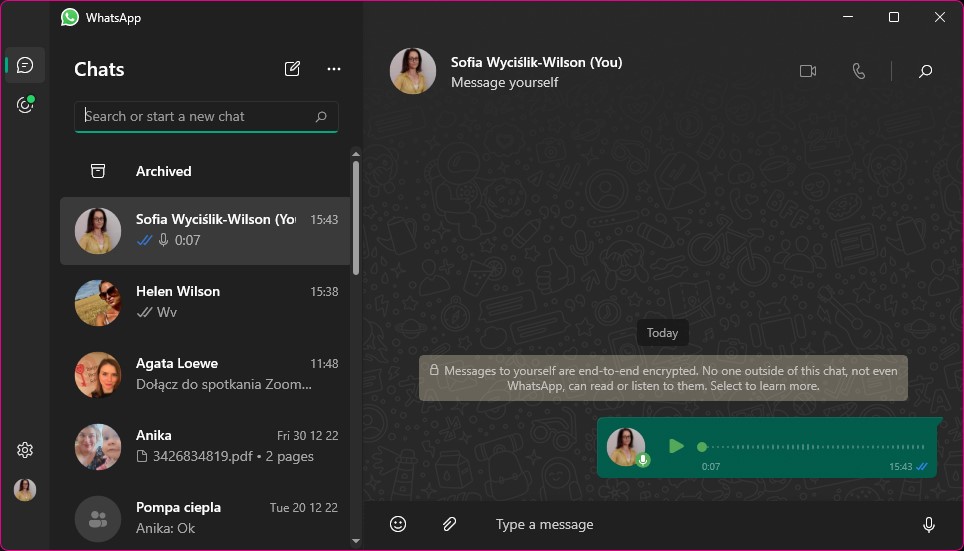Click the Wv message preview under Helen Wilson

[x=167, y=312]
